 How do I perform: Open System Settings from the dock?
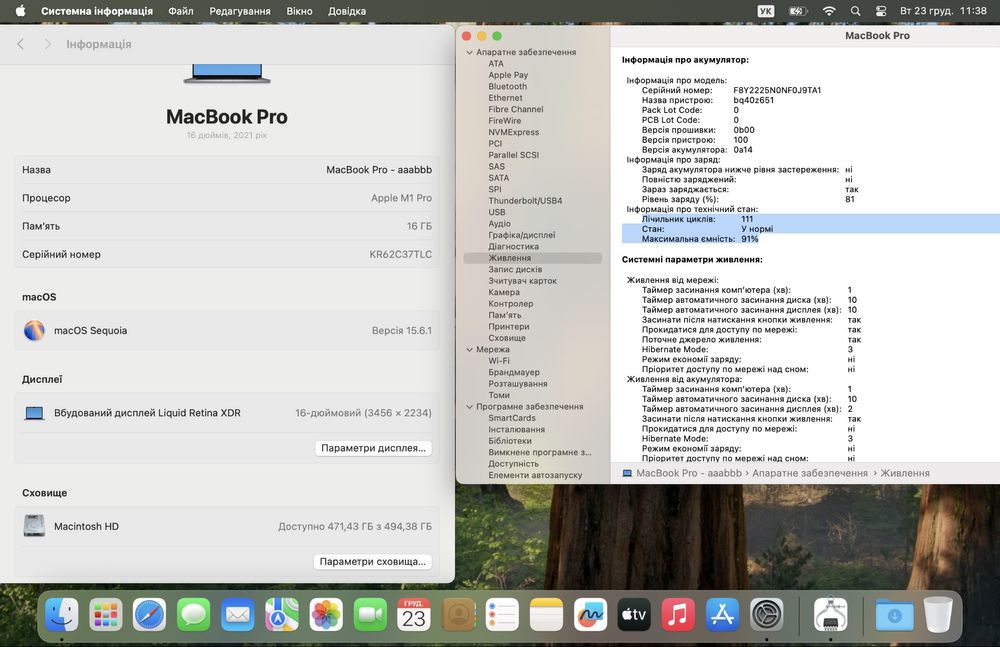(x=766, y=614)
